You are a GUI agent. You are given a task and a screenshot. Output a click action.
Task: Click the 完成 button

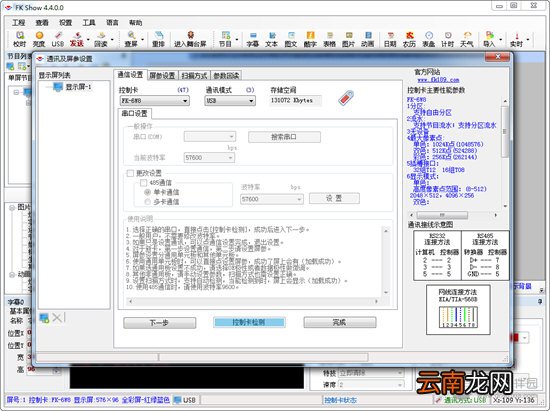340,322
